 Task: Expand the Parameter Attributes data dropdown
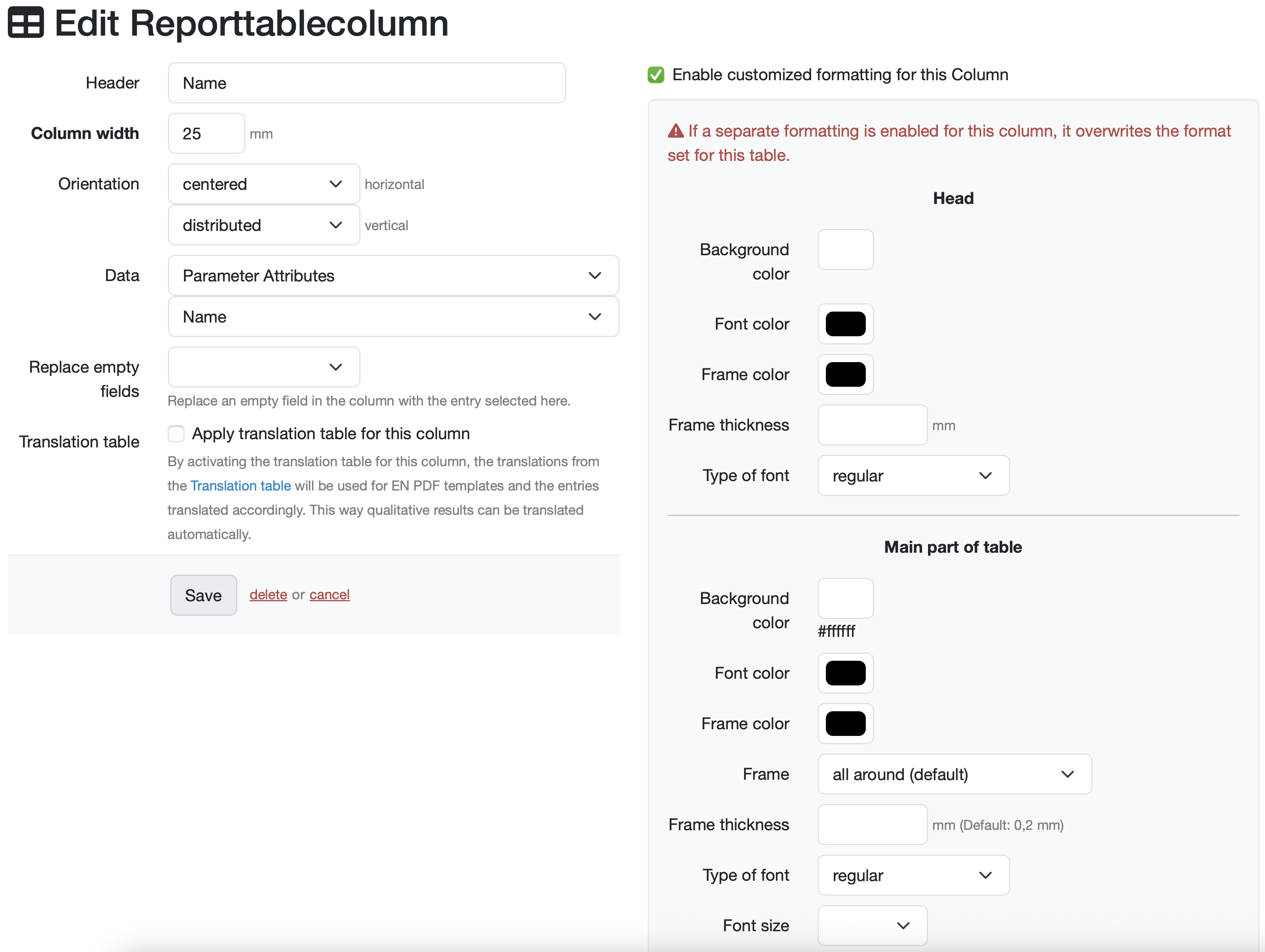393,276
